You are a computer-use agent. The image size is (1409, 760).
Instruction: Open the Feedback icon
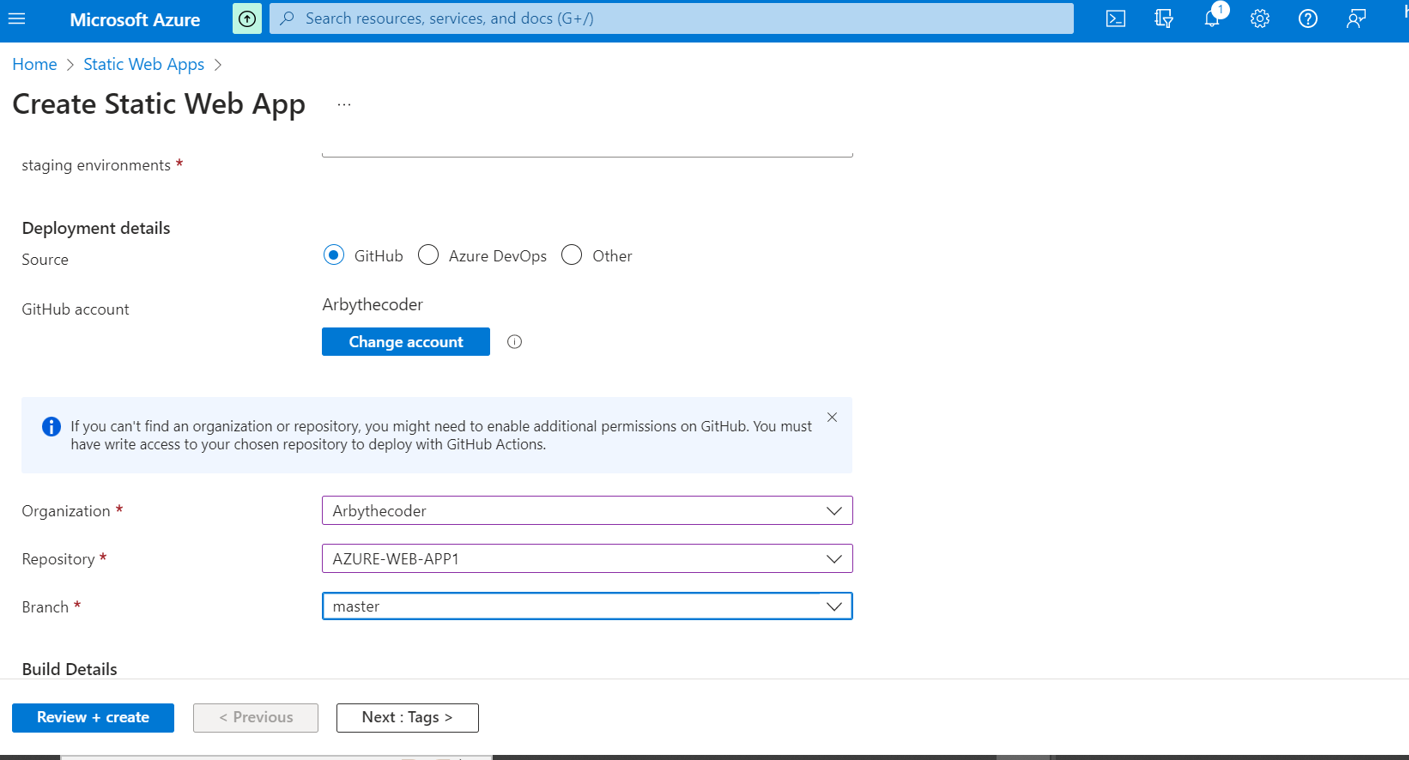(1355, 19)
